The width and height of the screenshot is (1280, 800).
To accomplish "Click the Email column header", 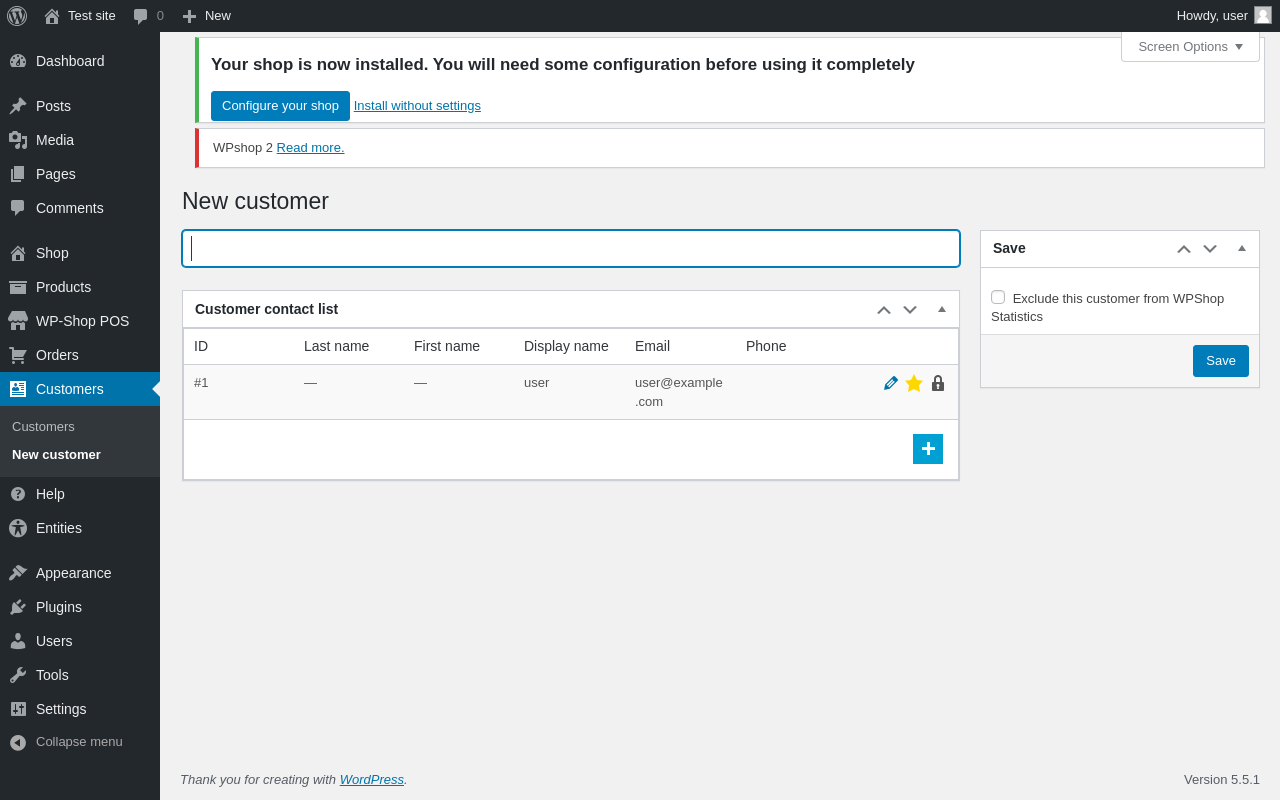I will [x=652, y=346].
